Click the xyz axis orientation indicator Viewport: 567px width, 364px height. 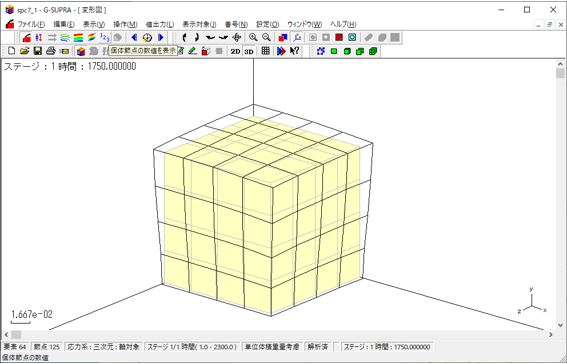tap(533, 301)
